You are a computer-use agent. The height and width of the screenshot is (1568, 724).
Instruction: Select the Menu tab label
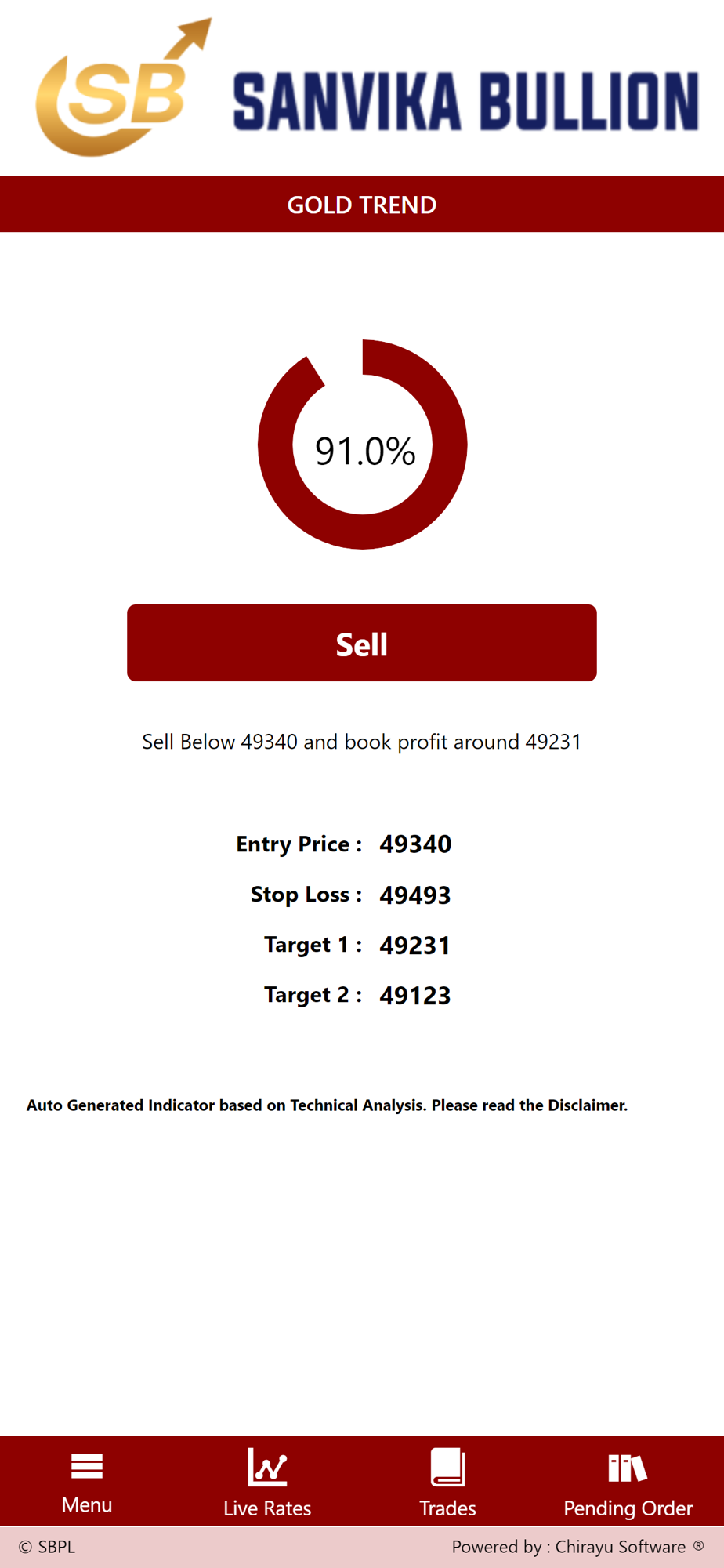[87, 1504]
